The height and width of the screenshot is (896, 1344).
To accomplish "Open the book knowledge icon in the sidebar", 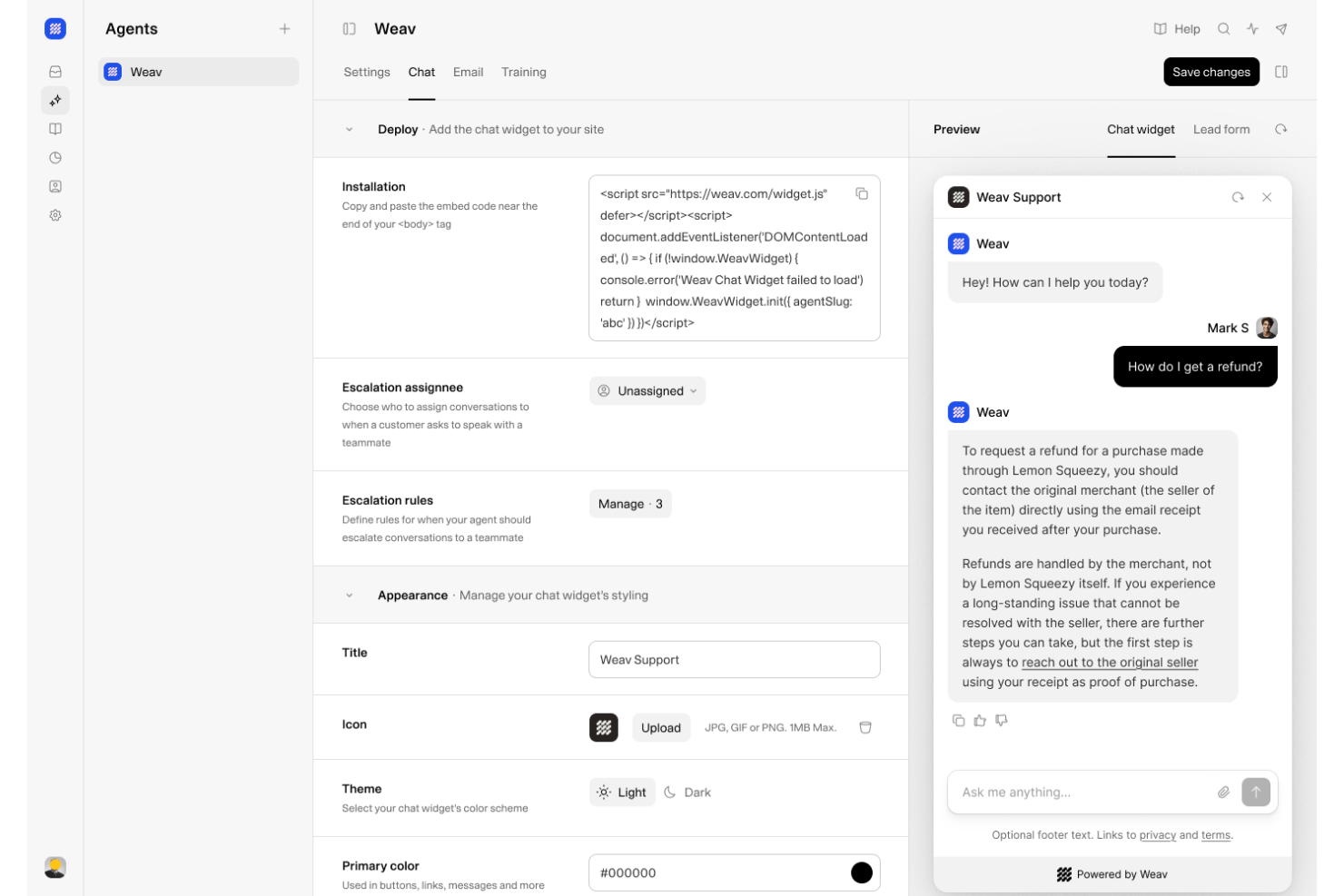I will pos(55,129).
